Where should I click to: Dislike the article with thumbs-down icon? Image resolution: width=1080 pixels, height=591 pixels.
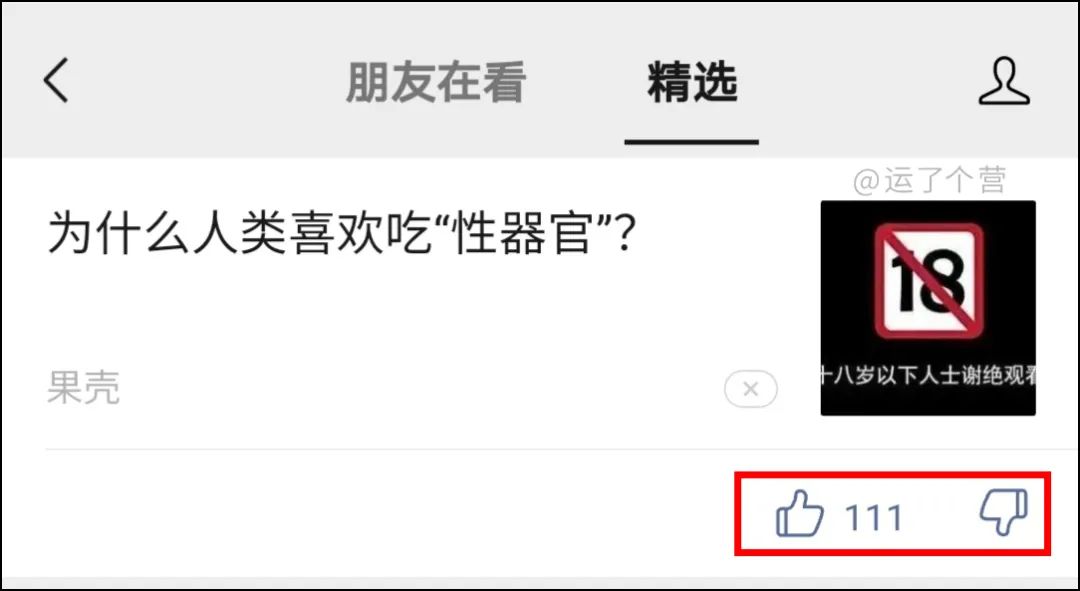(x=1004, y=512)
